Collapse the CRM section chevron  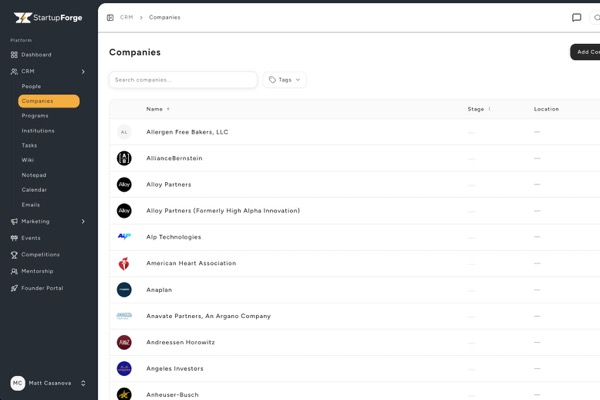(x=83, y=72)
